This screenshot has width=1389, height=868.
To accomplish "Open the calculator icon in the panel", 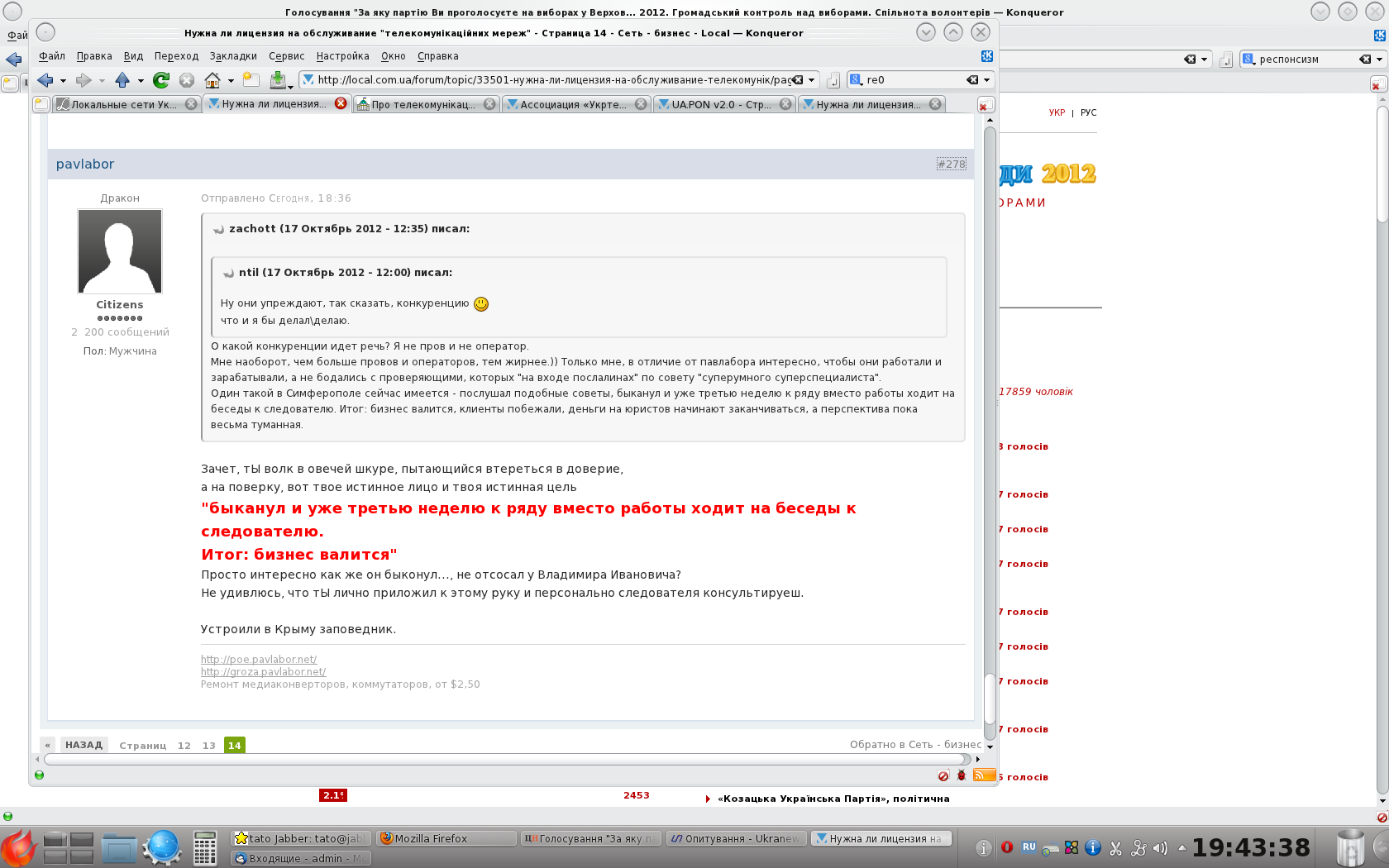I will click(x=205, y=848).
